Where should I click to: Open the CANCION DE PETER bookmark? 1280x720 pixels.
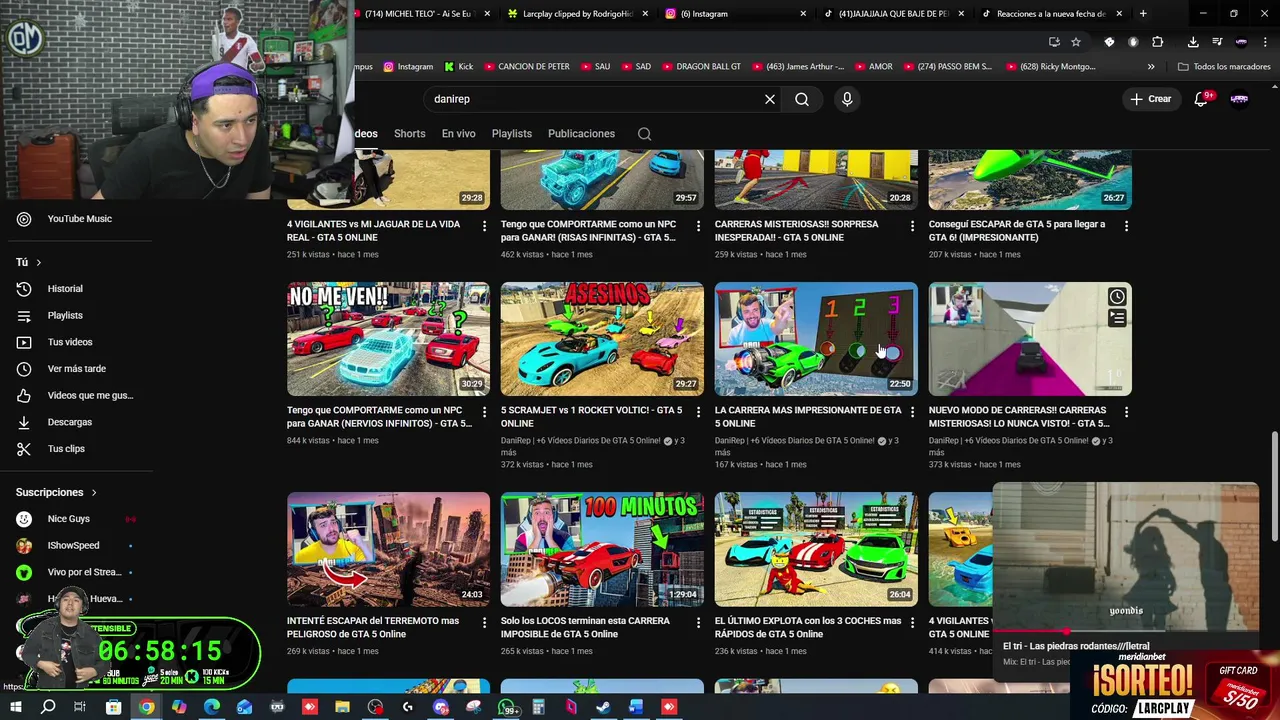click(x=527, y=67)
